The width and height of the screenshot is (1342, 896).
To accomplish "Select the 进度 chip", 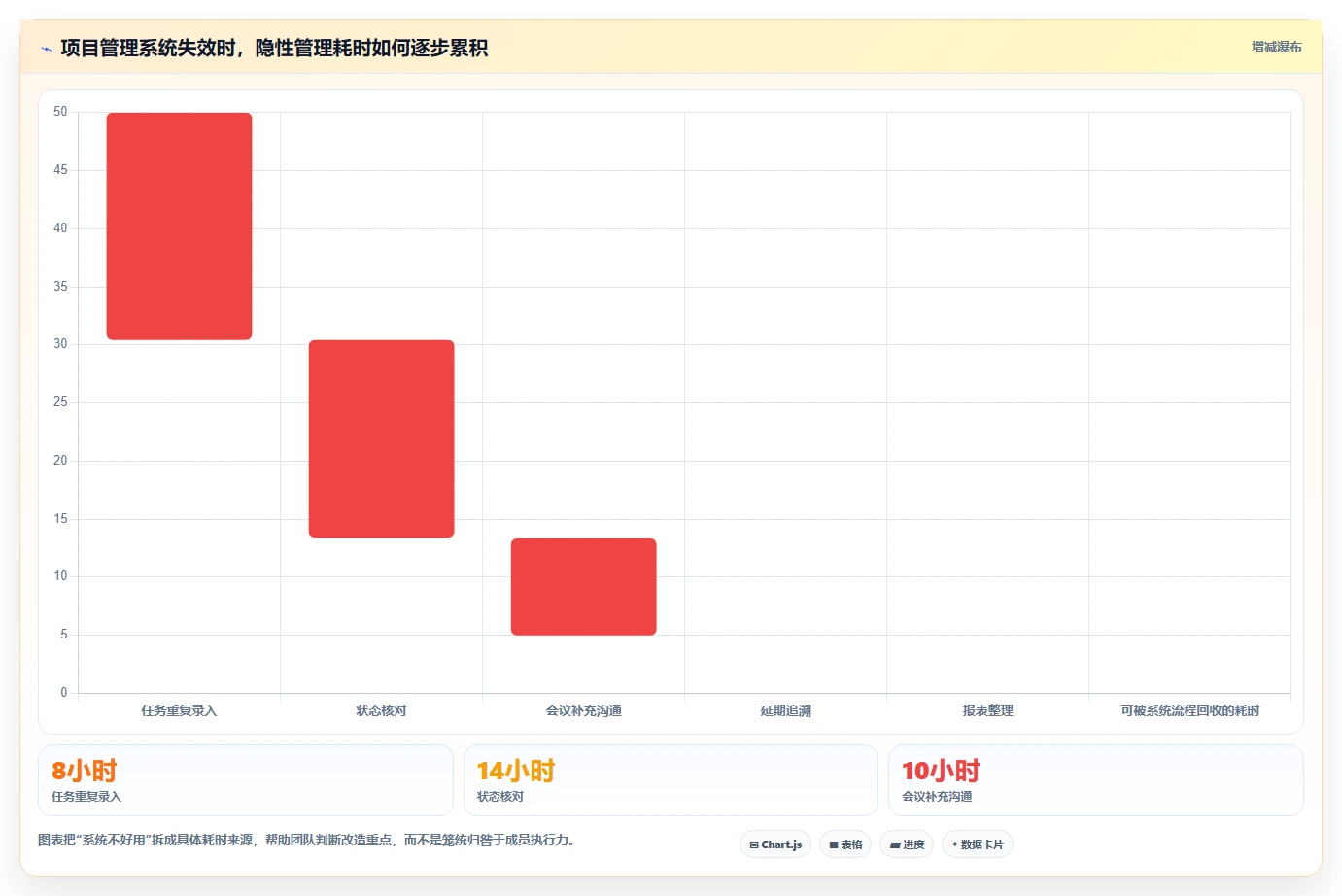I will click(x=907, y=844).
